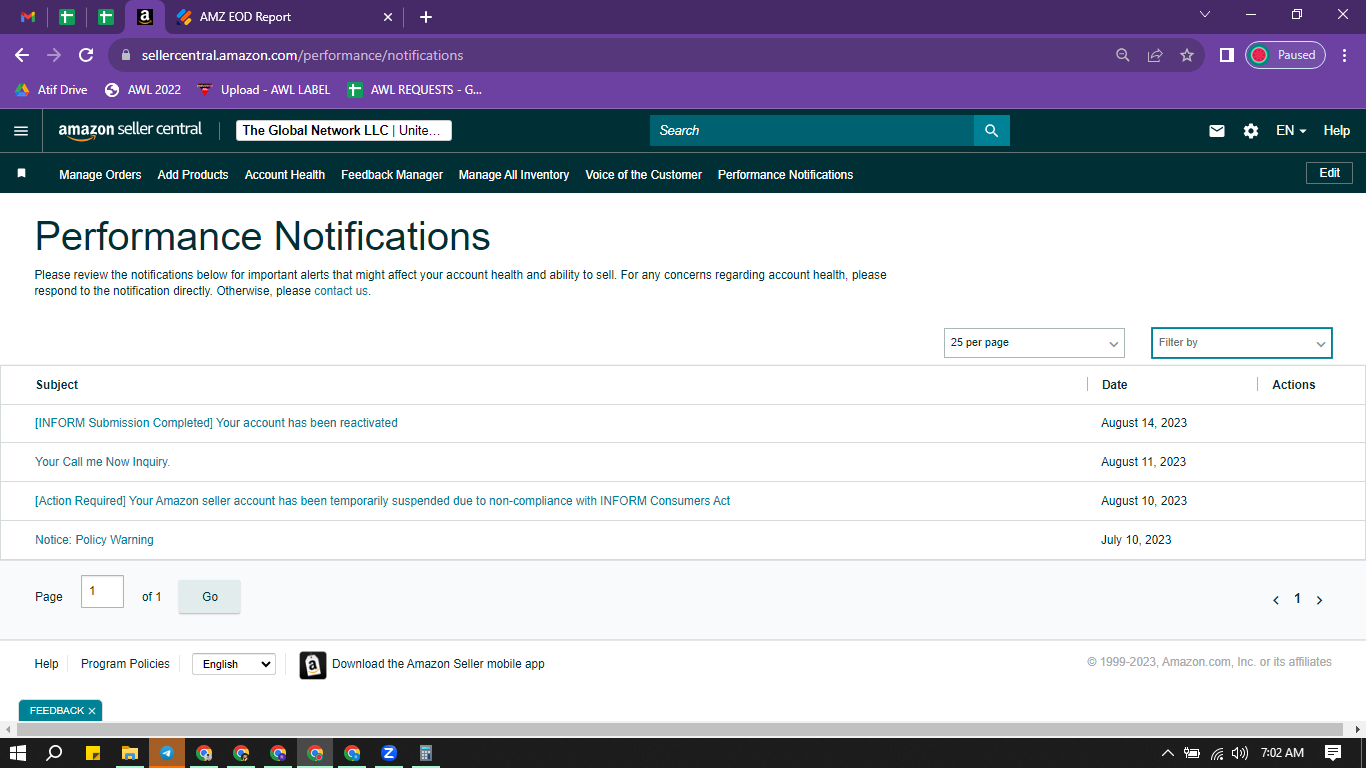Click the volume icon in the system tray
This screenshot has height=768, width=1366.
1240,753
